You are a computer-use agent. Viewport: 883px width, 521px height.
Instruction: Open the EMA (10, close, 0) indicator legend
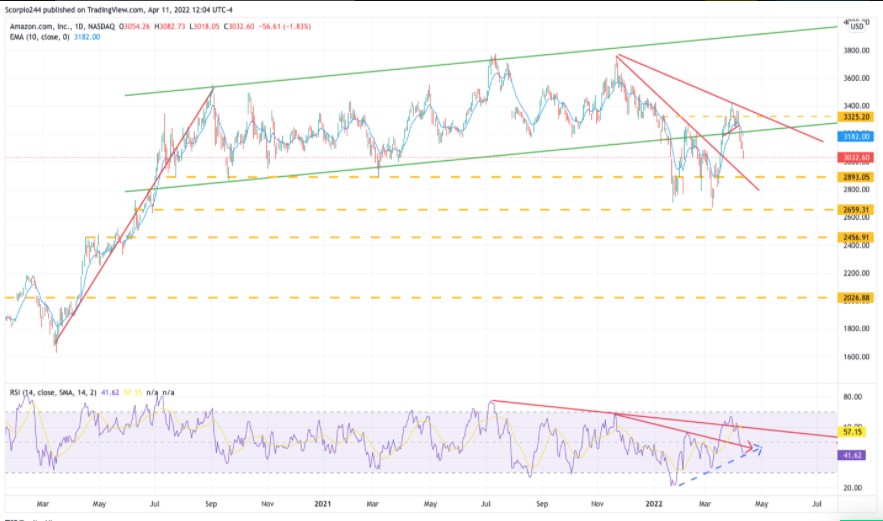point(39,37)
